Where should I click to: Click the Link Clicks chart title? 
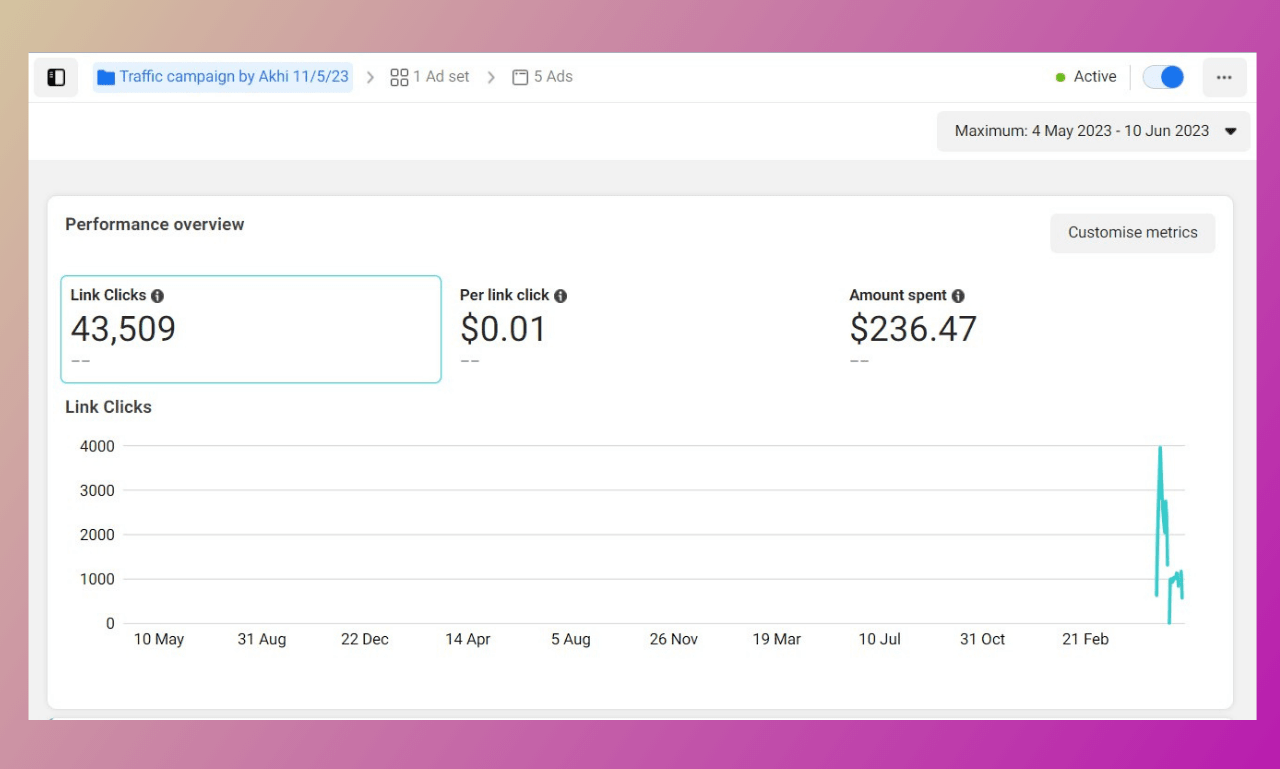pos(108,407)
